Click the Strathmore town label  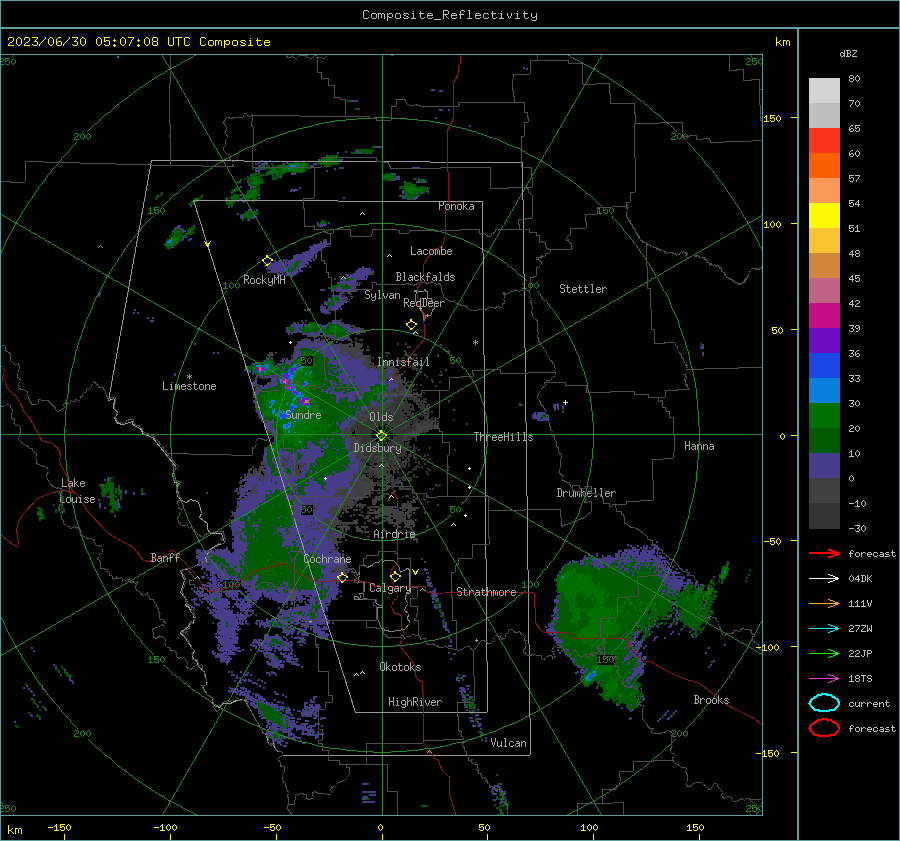[486, 592]
